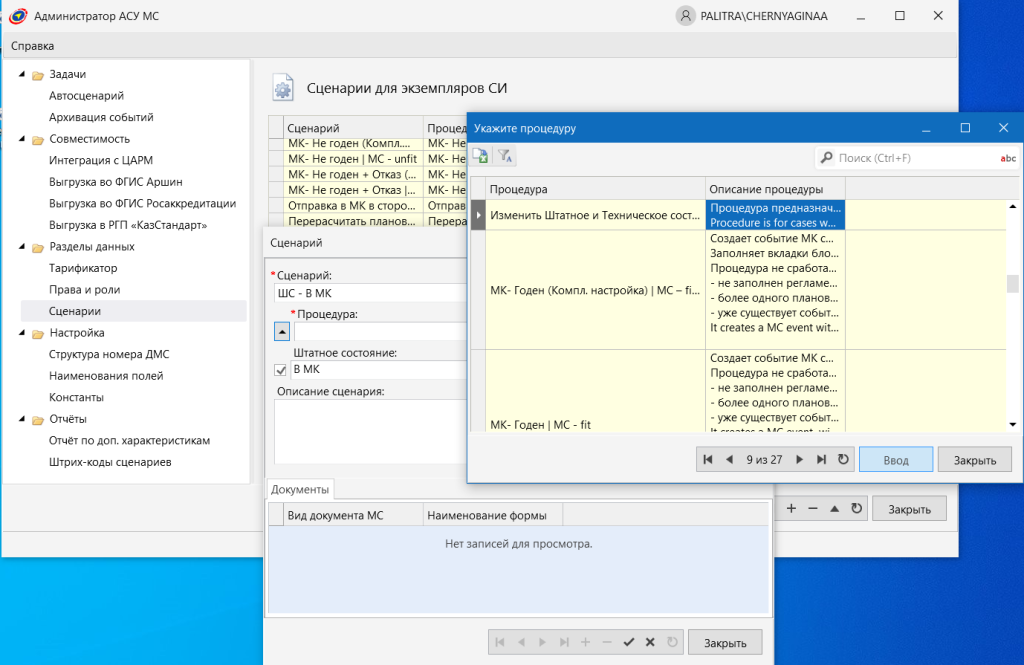The image size is (1024, 665).
Task: Open Автосценарий in the tree
Action: tap(86, 95)
